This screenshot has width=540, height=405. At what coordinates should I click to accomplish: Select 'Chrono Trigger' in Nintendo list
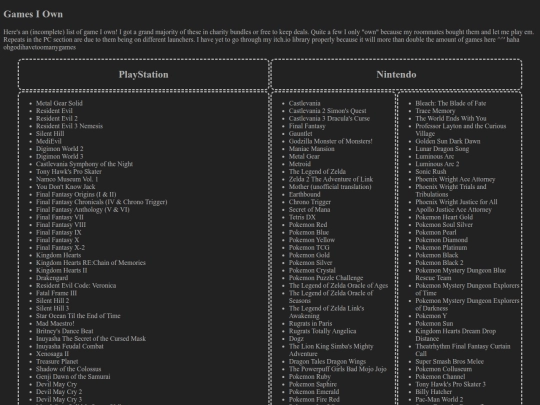[x=310, y=202]
